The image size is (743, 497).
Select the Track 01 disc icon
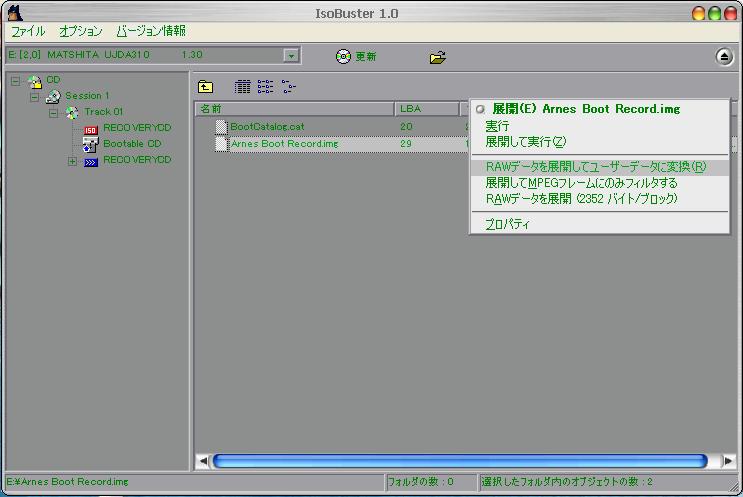pyautogui.click(x=72, y=113)
